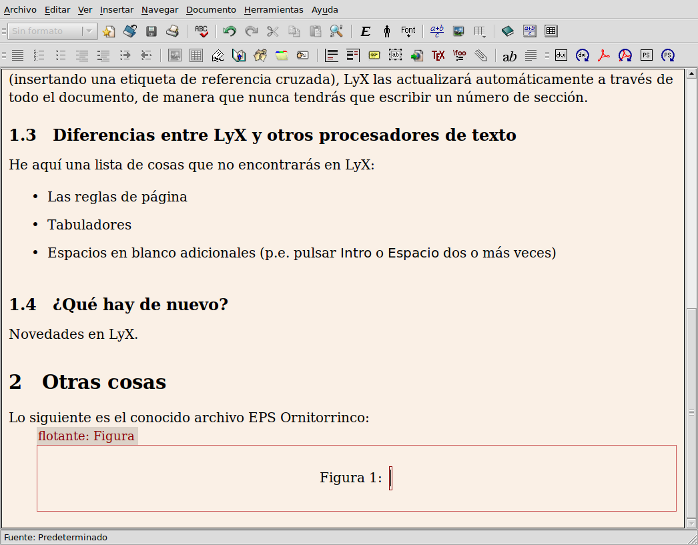Insert a figure float
698x545 pixels.
pyautogui.click(x=174, y=56)
